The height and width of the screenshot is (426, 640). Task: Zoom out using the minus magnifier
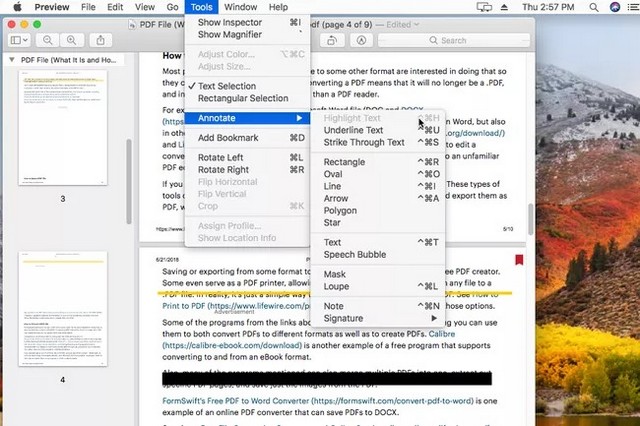coord(48,40)
